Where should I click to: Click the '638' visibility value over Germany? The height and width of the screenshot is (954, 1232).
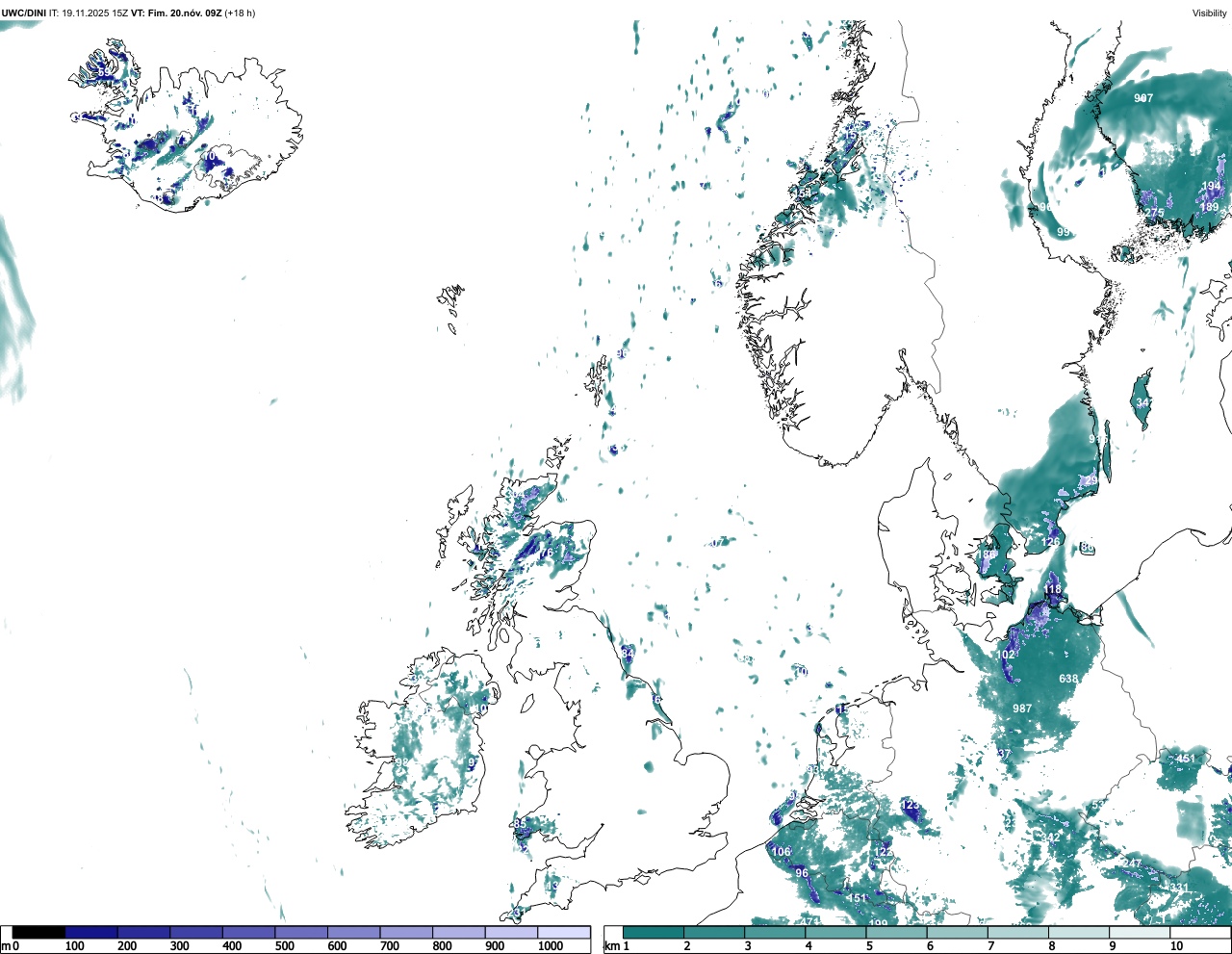point(1068,679)
